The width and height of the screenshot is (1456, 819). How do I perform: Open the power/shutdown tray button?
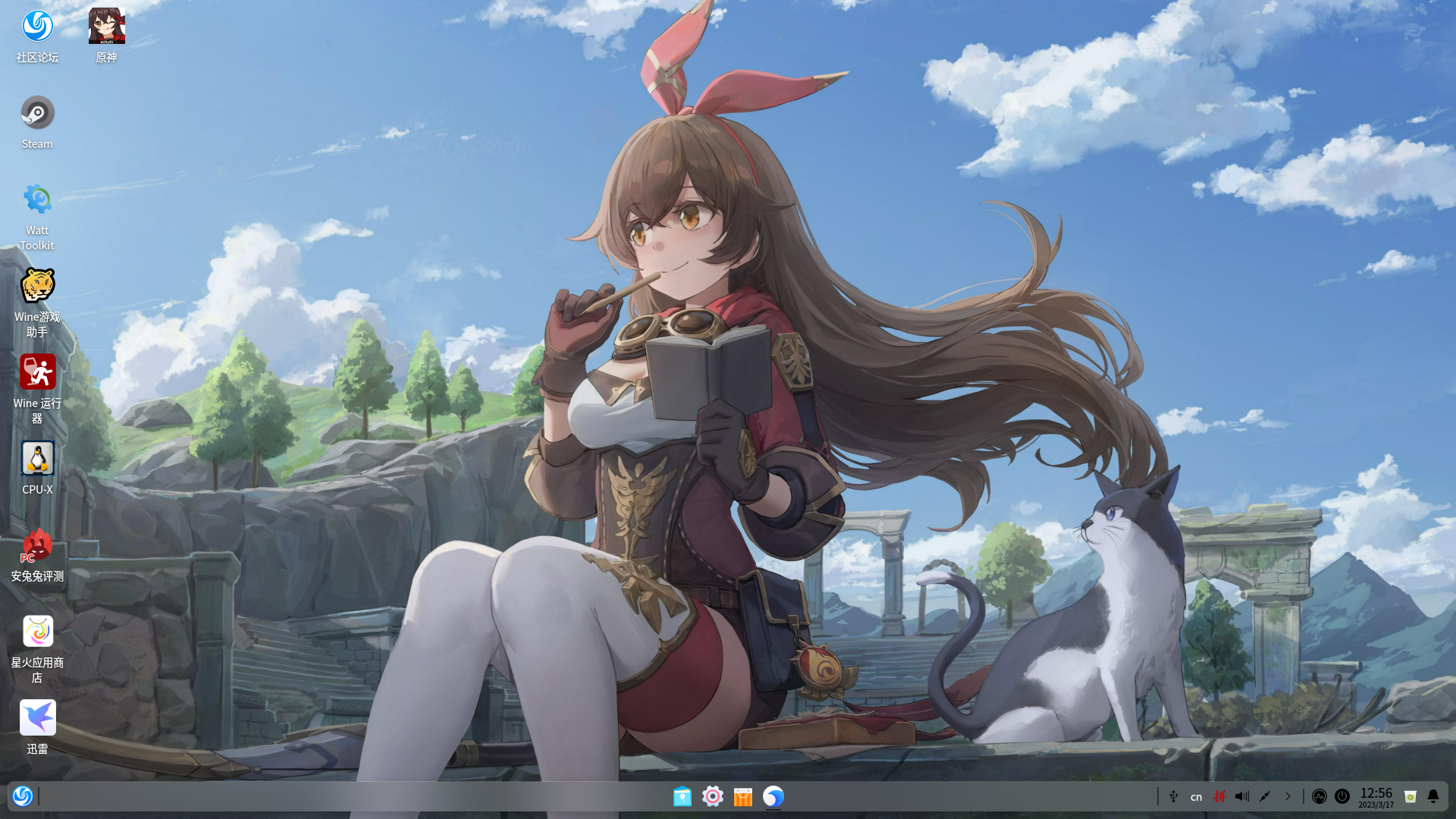tap(1341, 796)
